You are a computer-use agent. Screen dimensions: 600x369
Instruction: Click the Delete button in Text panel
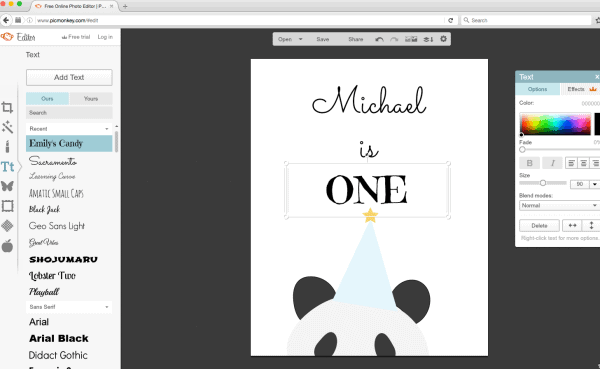[x=539, y=225]
